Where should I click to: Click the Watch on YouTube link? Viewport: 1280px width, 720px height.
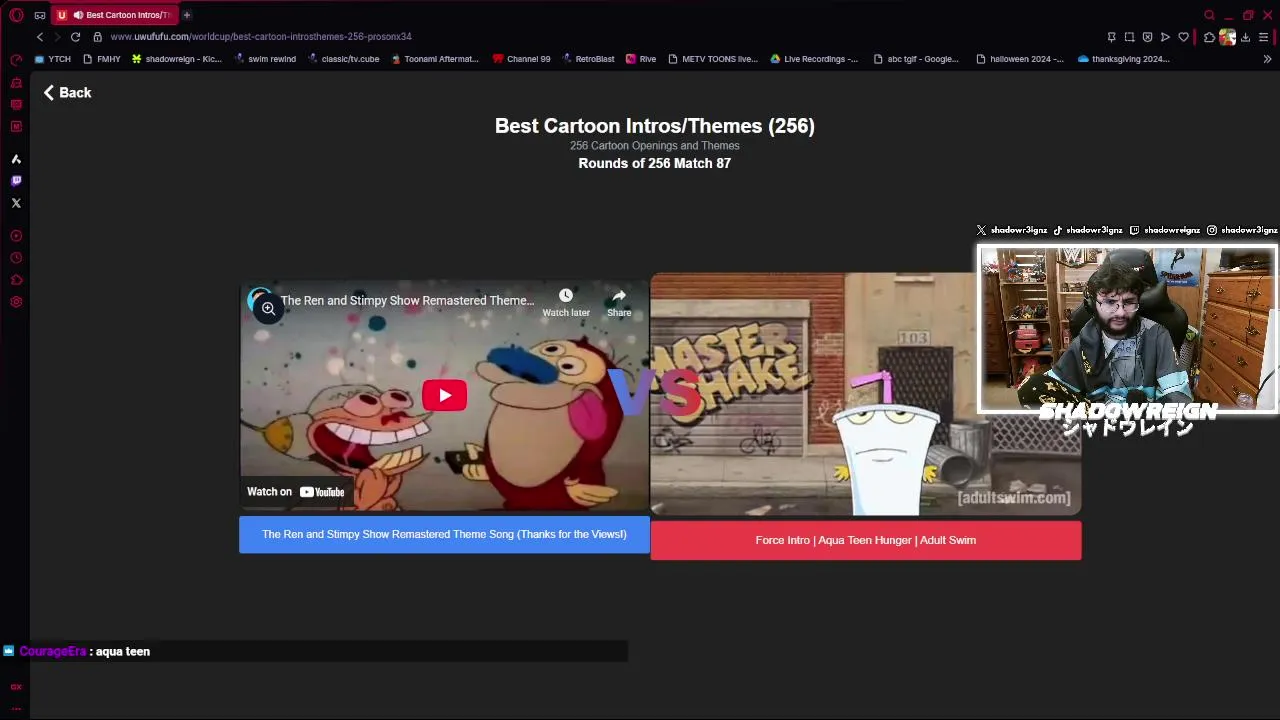click(x=296, y=492)
